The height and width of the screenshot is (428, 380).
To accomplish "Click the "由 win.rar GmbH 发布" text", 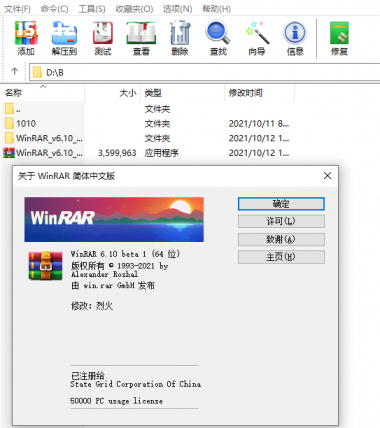I will 113,286.
